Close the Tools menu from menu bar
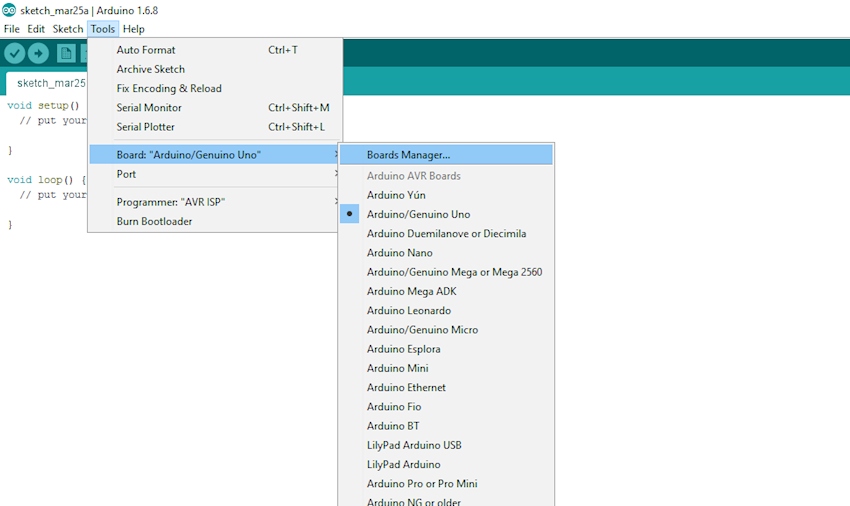 pyautogui.click(x=102, y=29)
